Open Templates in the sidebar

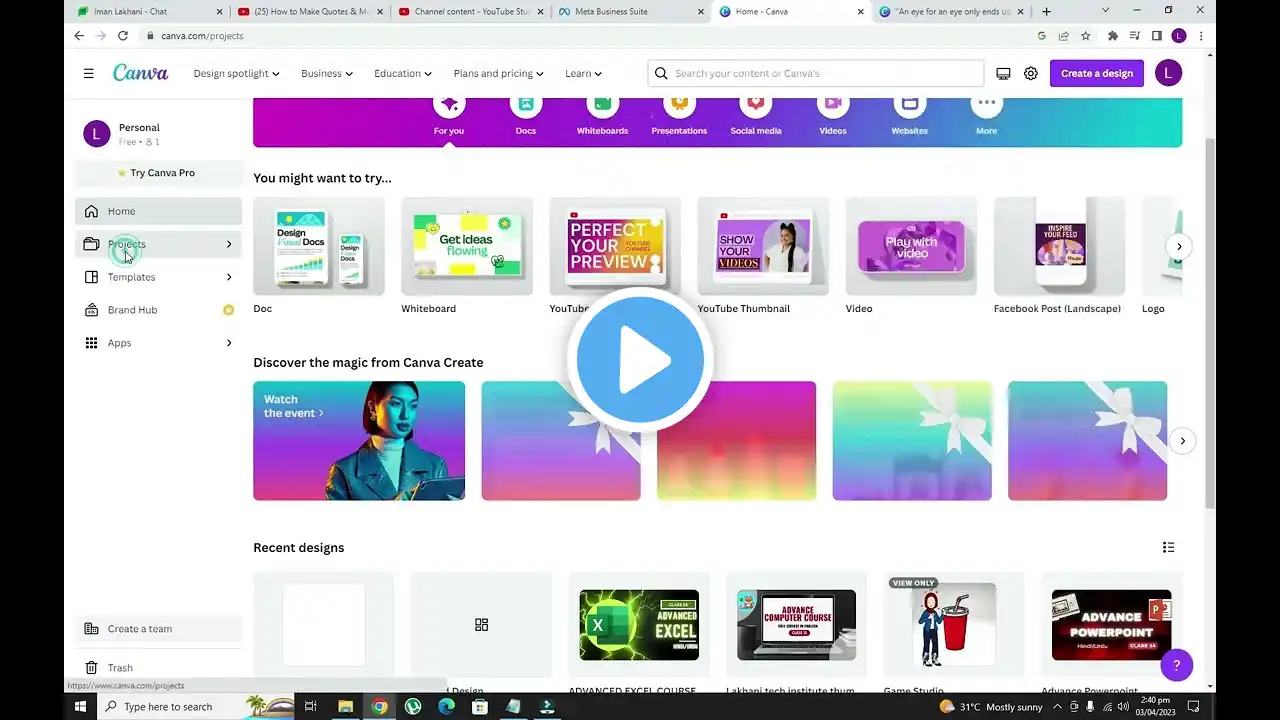tap(158, 277)
